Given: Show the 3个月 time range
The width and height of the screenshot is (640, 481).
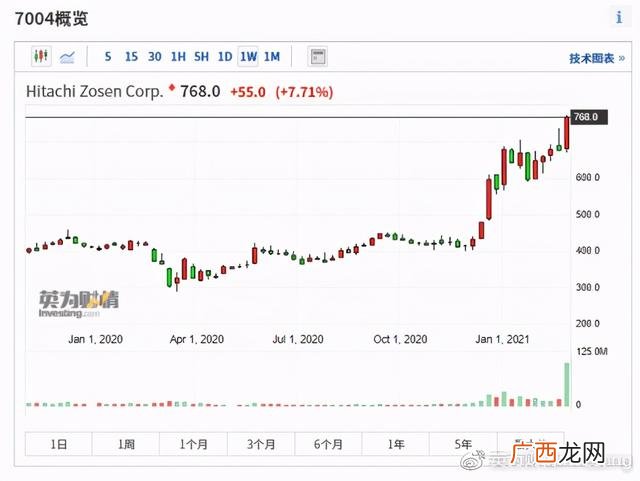Looking at the screenshot, I should 261,444.
